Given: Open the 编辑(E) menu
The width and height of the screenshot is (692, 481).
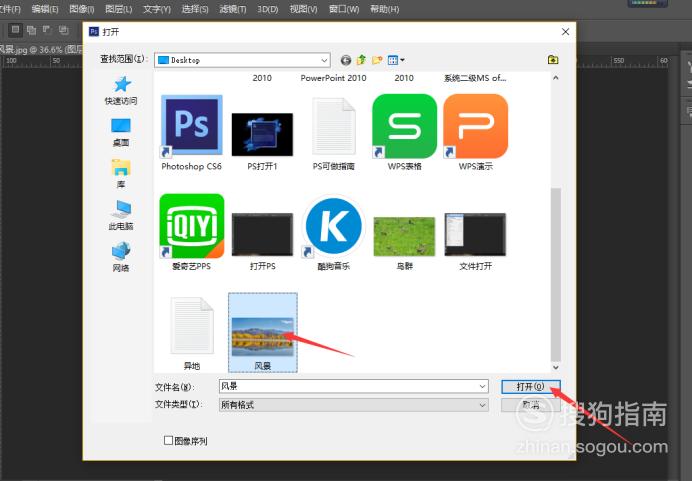Looking at the screenshot, I should (x=45, y=9).
